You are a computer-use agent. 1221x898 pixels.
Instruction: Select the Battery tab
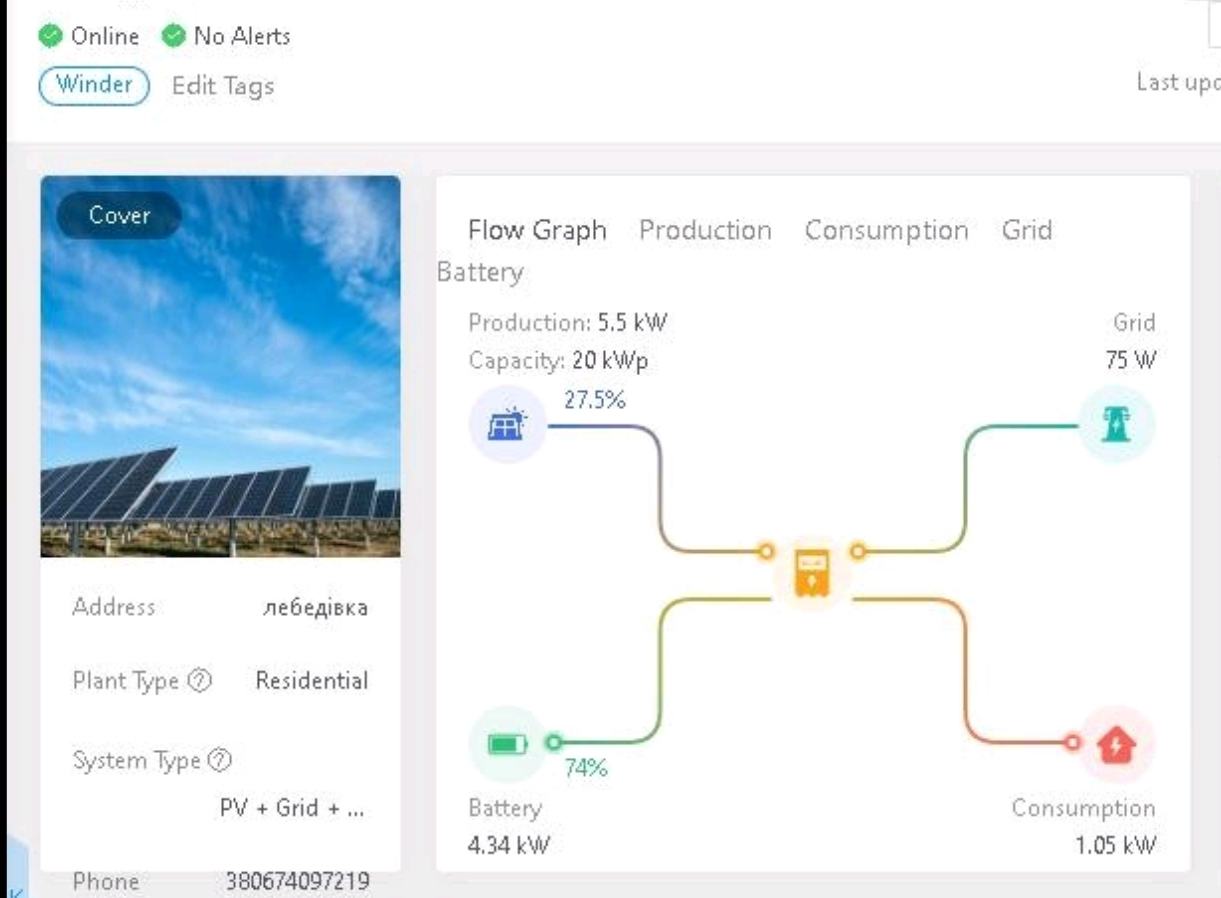coord(481,273)
